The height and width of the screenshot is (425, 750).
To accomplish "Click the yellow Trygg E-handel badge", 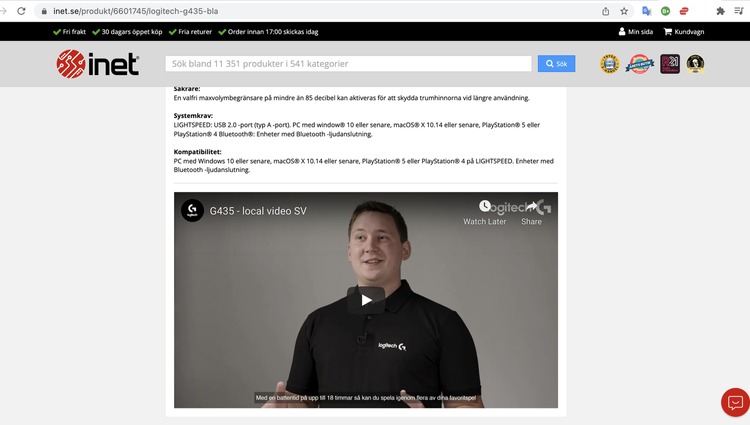I will pos(610,64).
